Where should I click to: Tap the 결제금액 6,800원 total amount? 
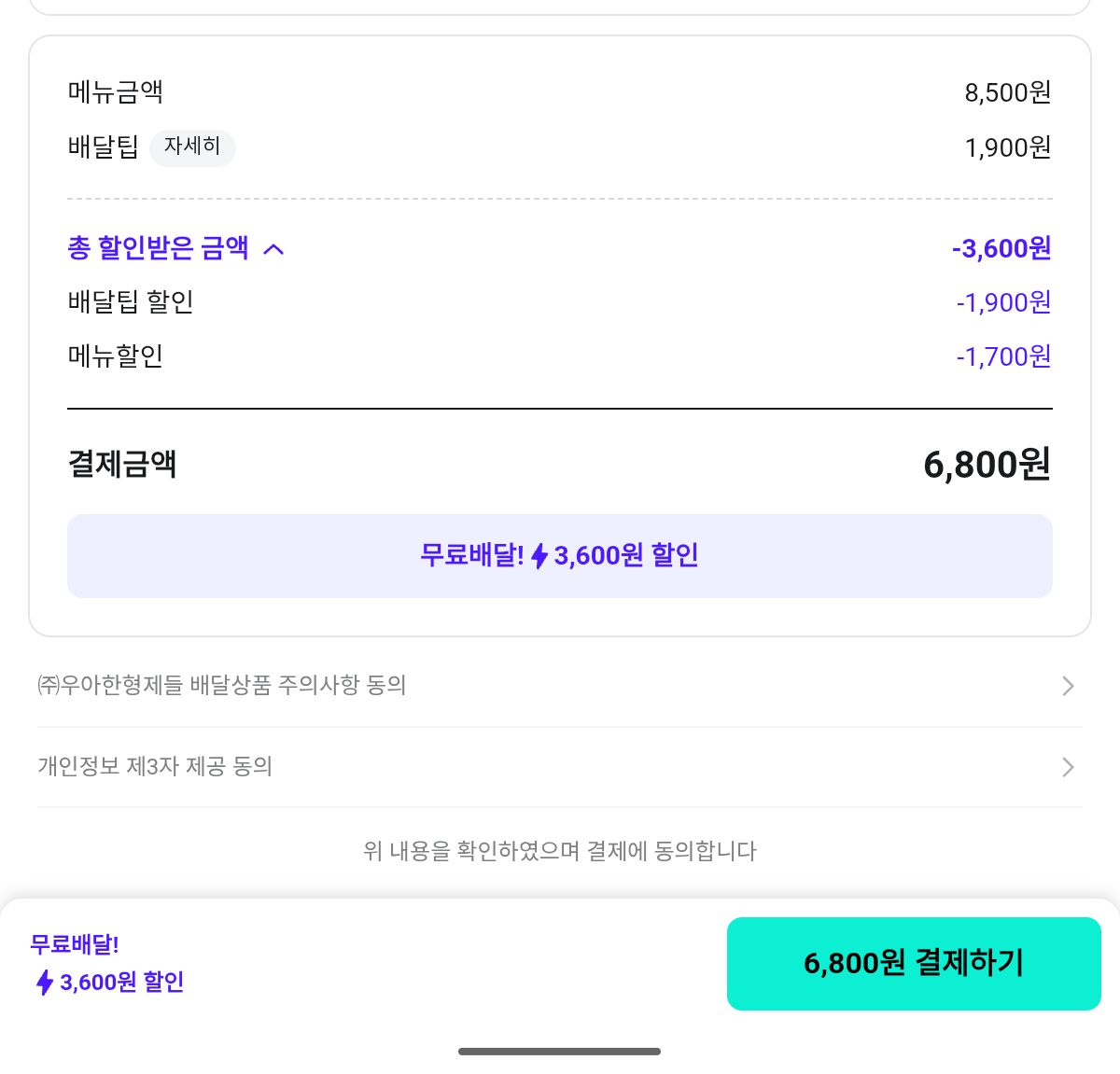coord(987,465)
